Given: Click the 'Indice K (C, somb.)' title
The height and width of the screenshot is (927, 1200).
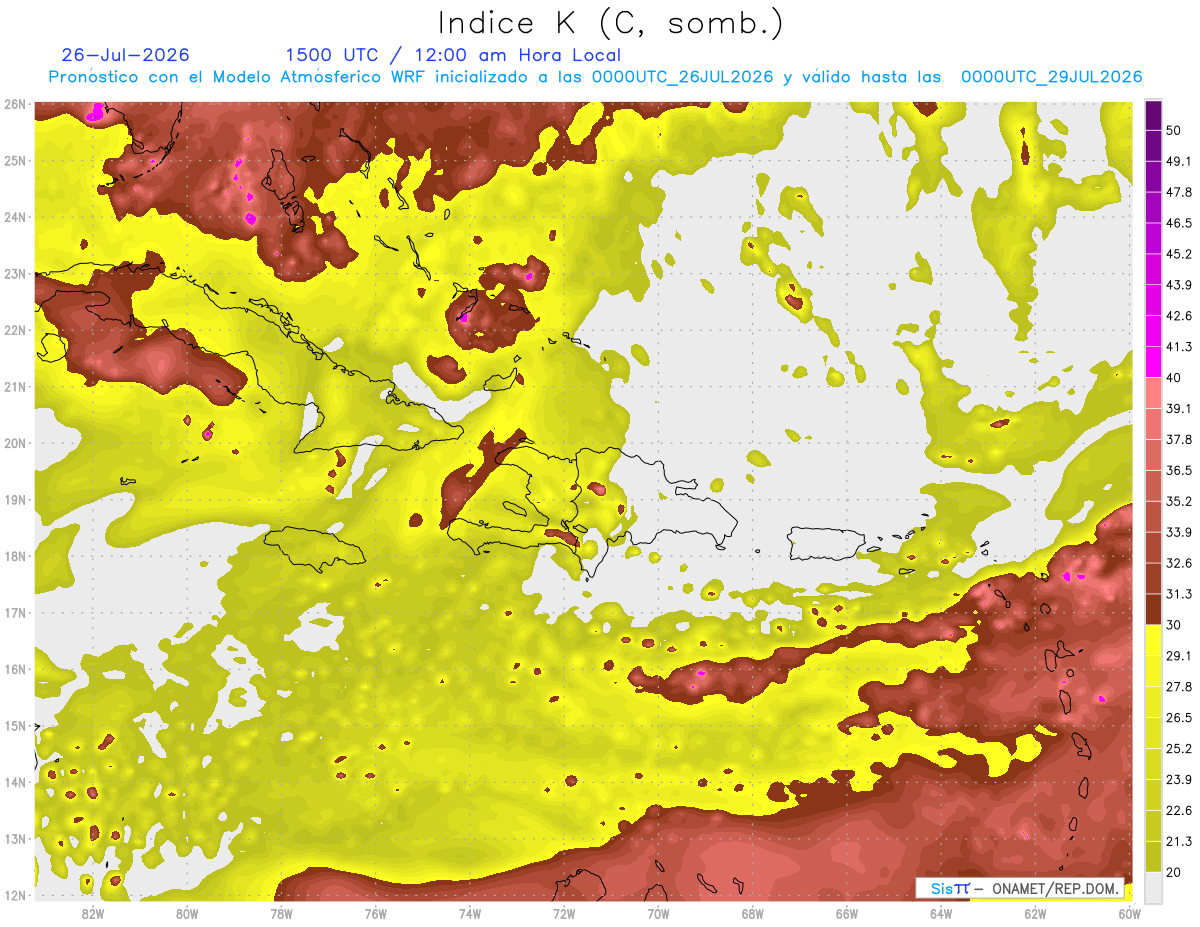Looking at the screenshot, I should [x=611, y=23].
